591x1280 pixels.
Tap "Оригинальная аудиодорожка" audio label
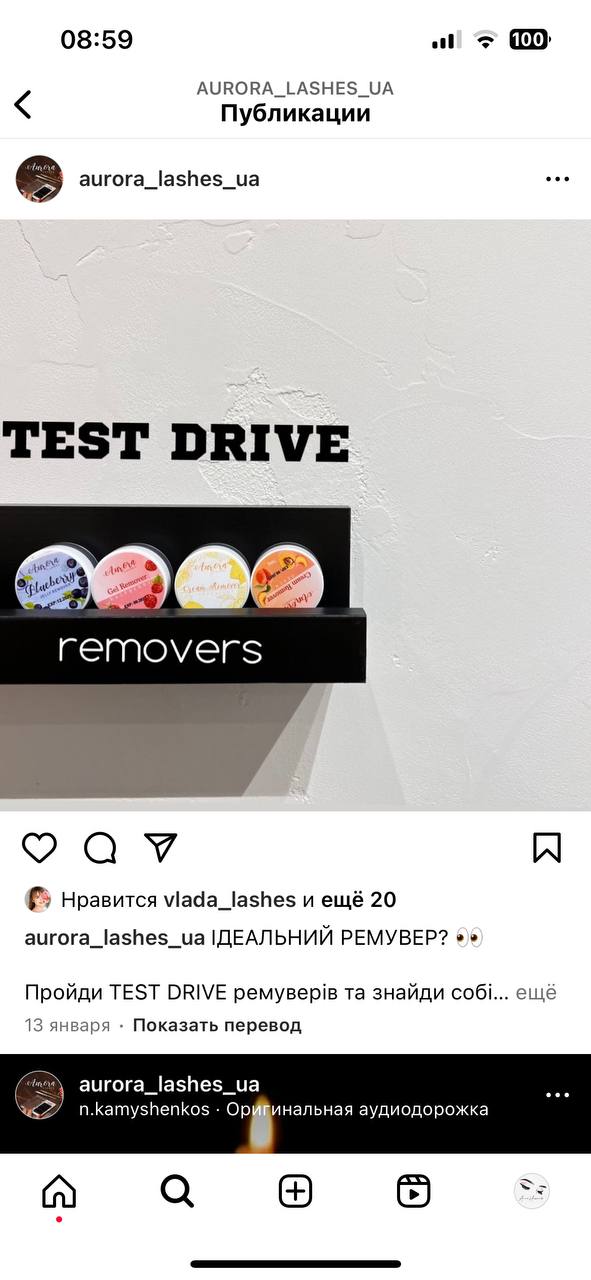[357, 1109]
